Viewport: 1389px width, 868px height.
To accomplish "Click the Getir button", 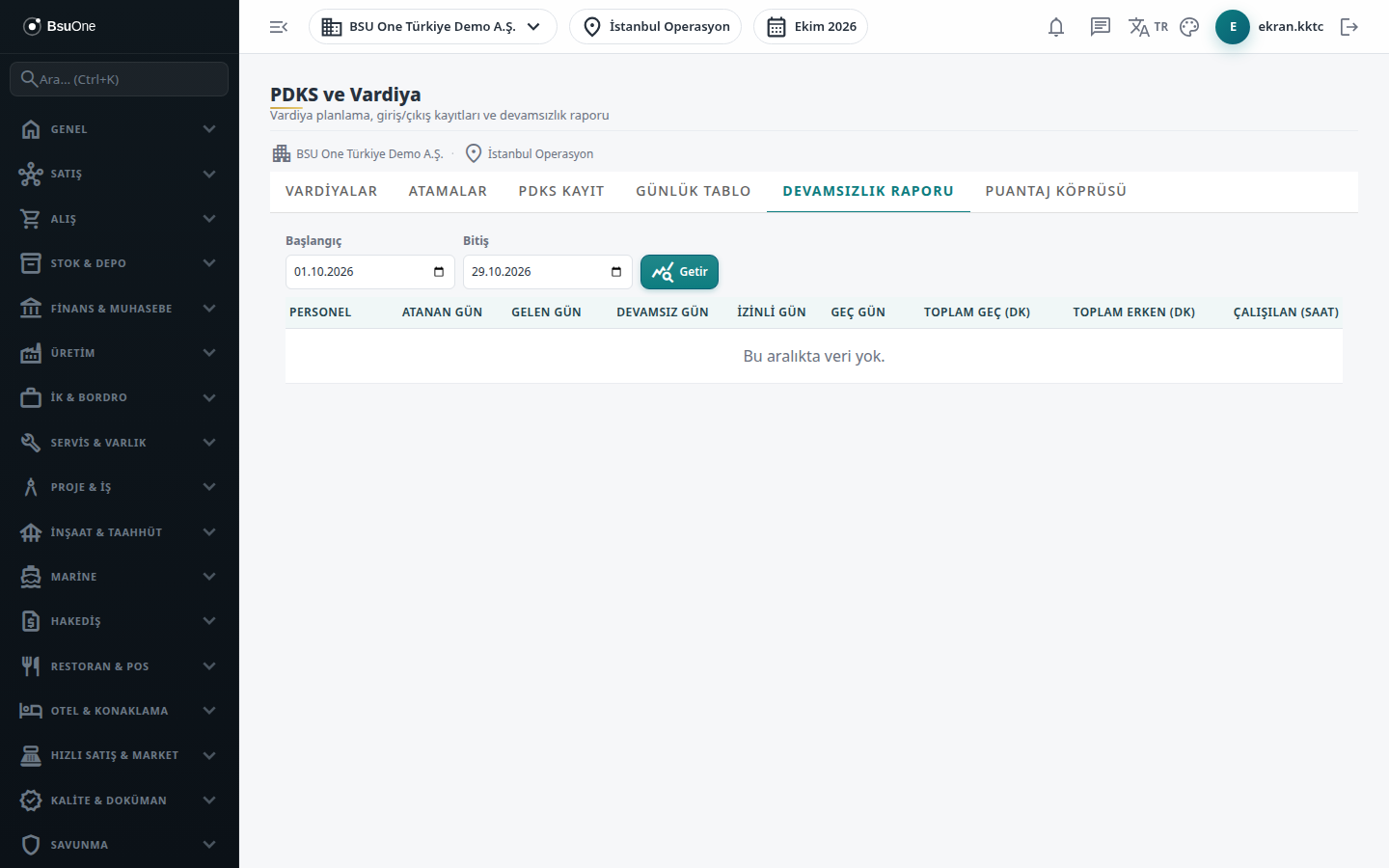I will click(679, 272).
